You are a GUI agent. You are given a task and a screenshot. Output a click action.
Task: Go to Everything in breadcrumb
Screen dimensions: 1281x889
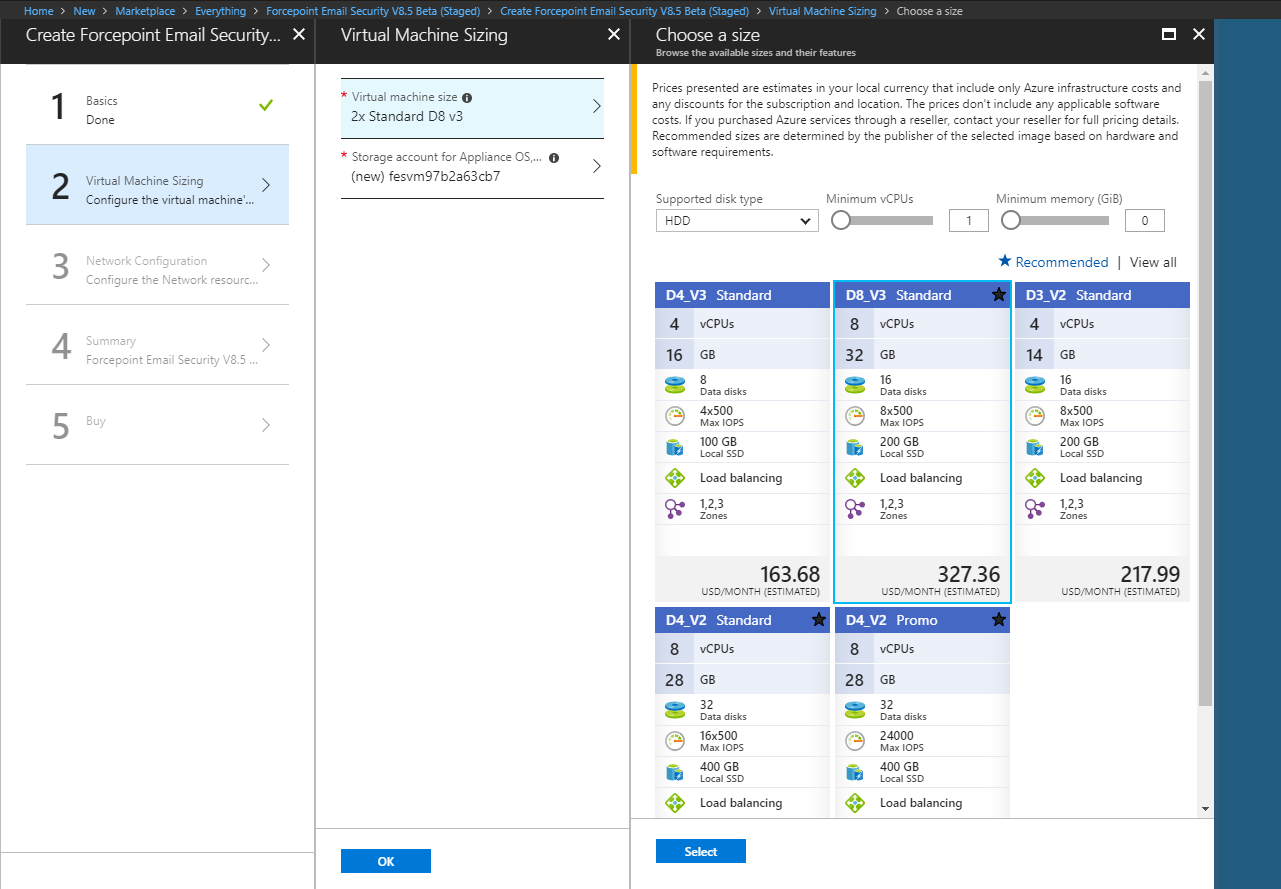(x=220, y=11)
